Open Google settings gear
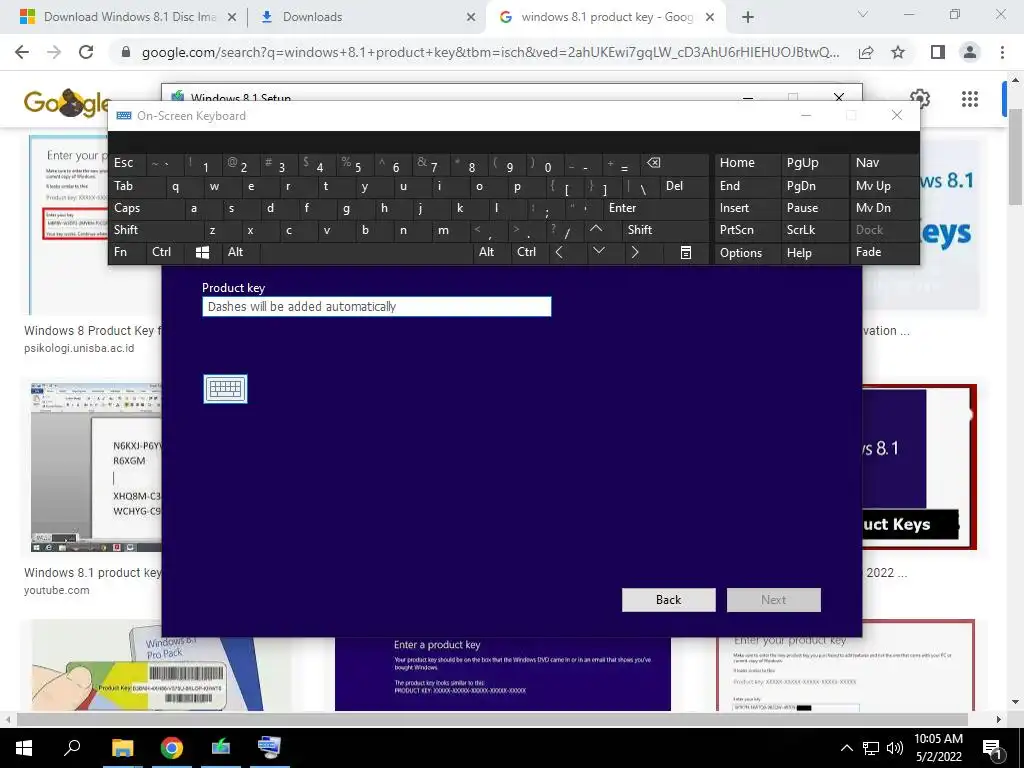 pos(920,99)
